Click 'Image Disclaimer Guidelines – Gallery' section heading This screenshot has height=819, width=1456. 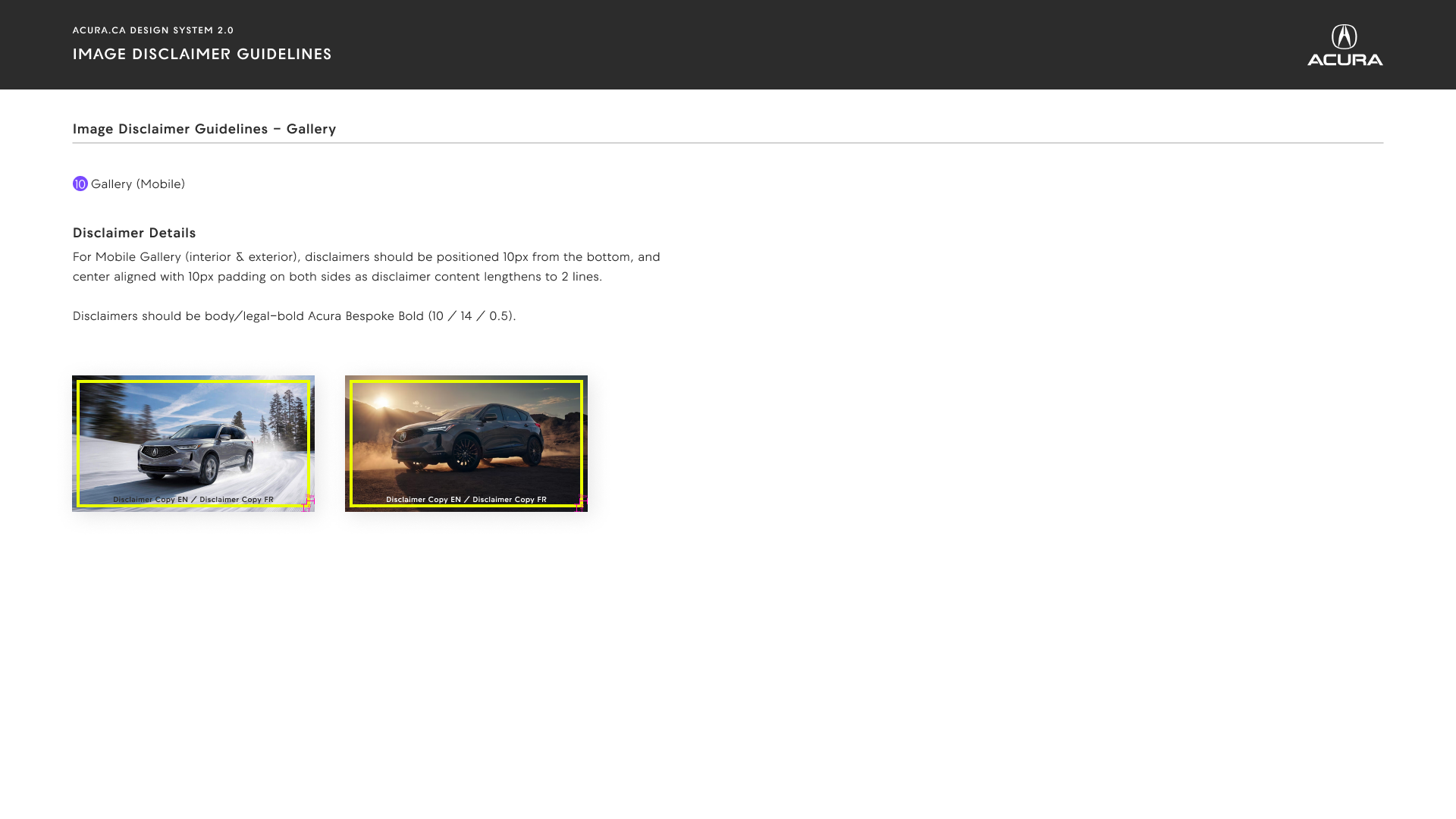click(x=205, y=129)
